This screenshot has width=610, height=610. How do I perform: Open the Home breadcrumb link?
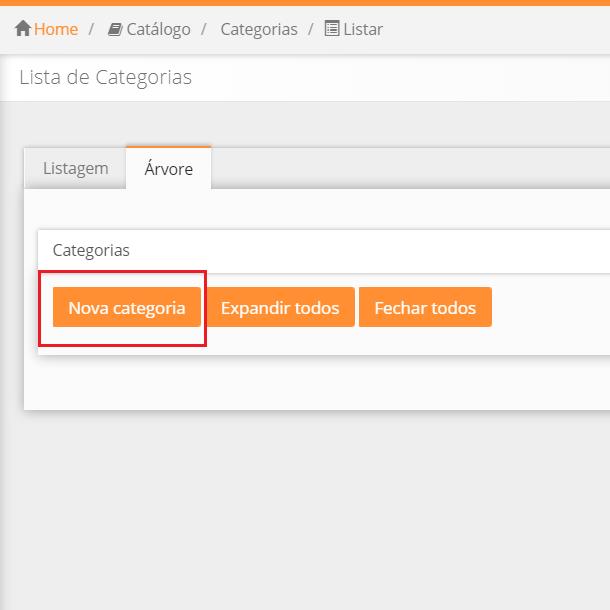56,29
